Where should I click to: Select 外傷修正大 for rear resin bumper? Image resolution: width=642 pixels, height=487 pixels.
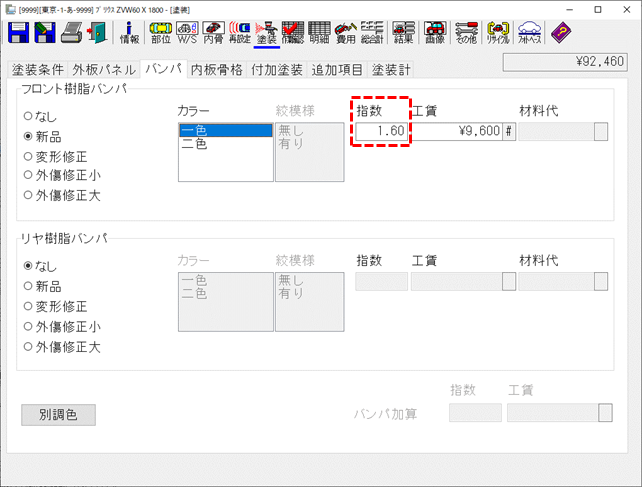(x=28, y=347)
